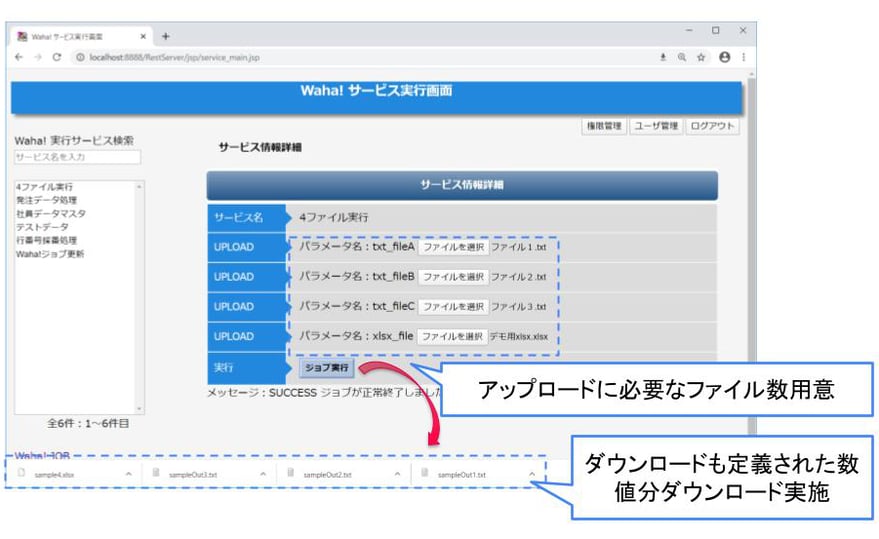Open a new browser tab with plus
This screenshot has height=539, width=879.
[x=165, y=36]
